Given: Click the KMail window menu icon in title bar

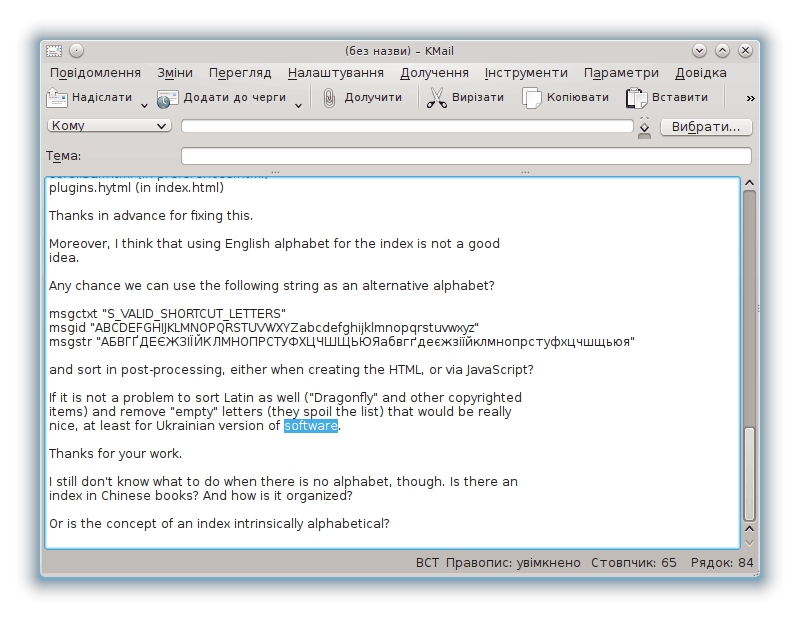Looking at the screenshot, I should coord(54,51).
